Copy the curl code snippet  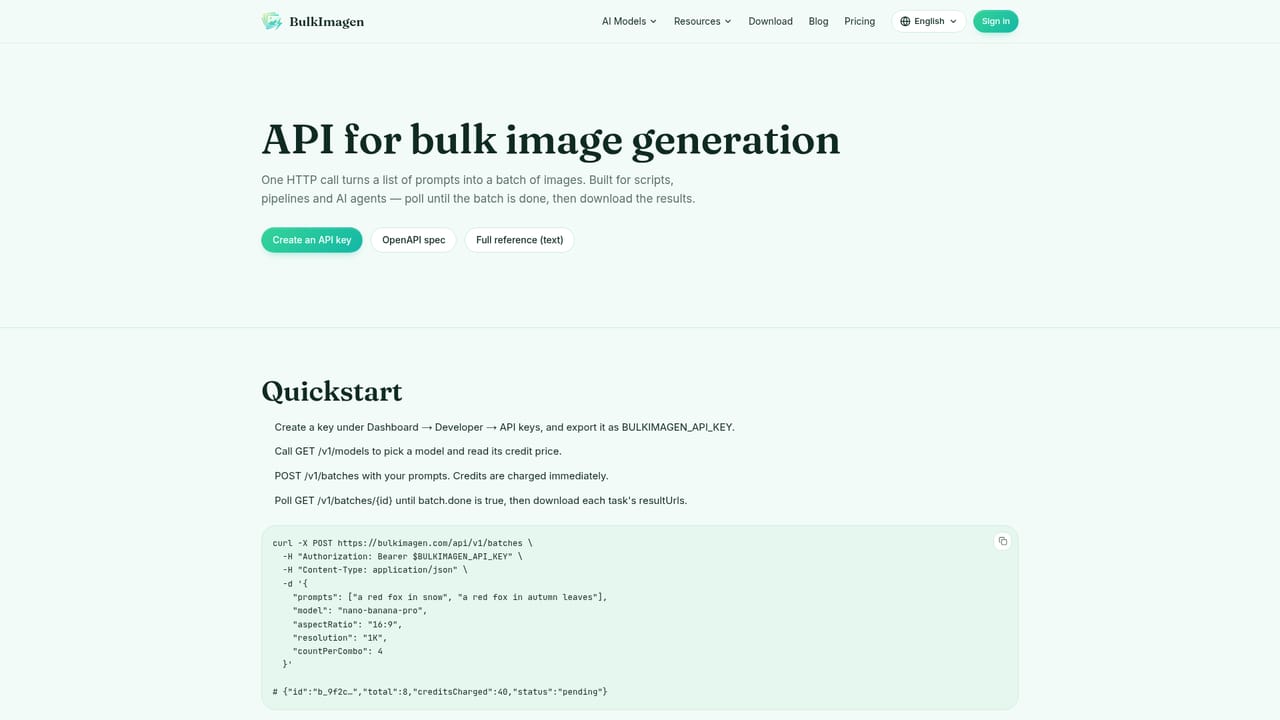tap(1002, 541)
